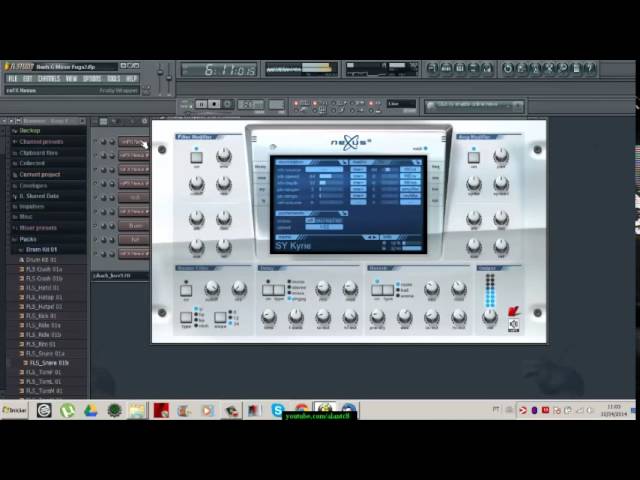The height and width of the screenshot is (480, 640).
Task: Click preset previous/next arrows on Nexus display
Action: (371, 237)
